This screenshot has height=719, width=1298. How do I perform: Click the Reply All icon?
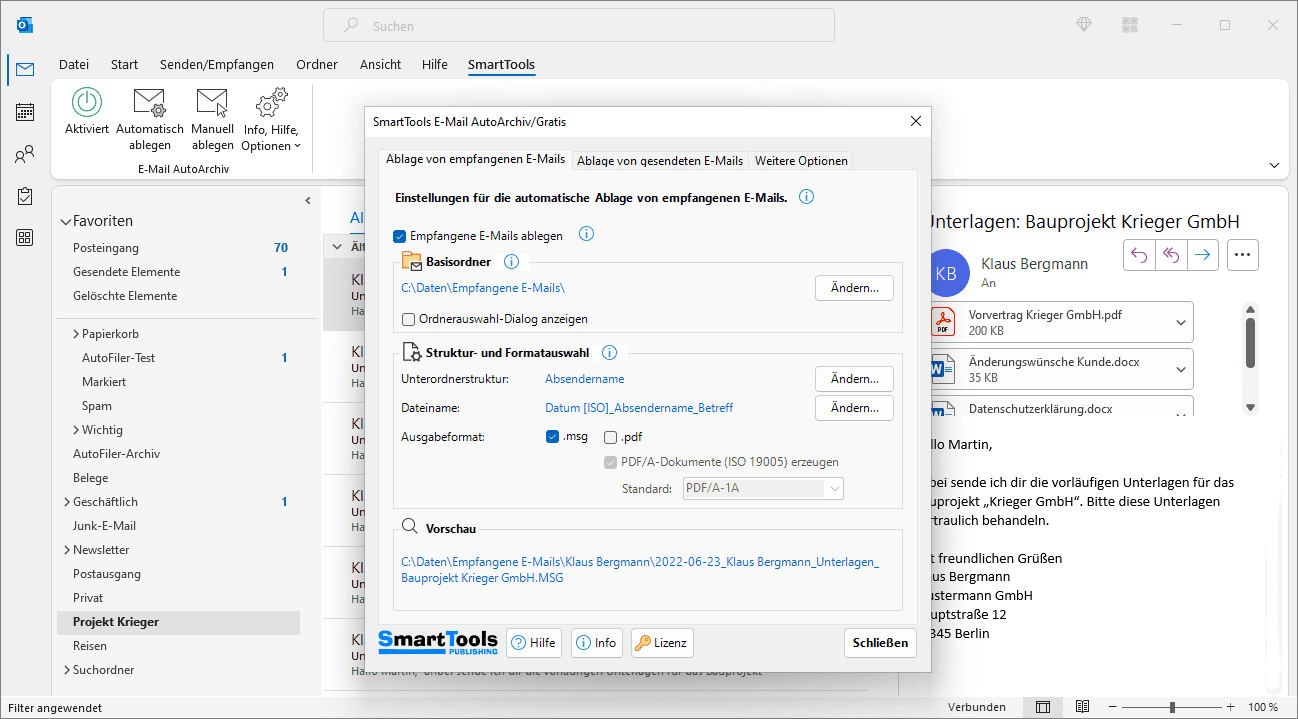[x=1170, y=255]
